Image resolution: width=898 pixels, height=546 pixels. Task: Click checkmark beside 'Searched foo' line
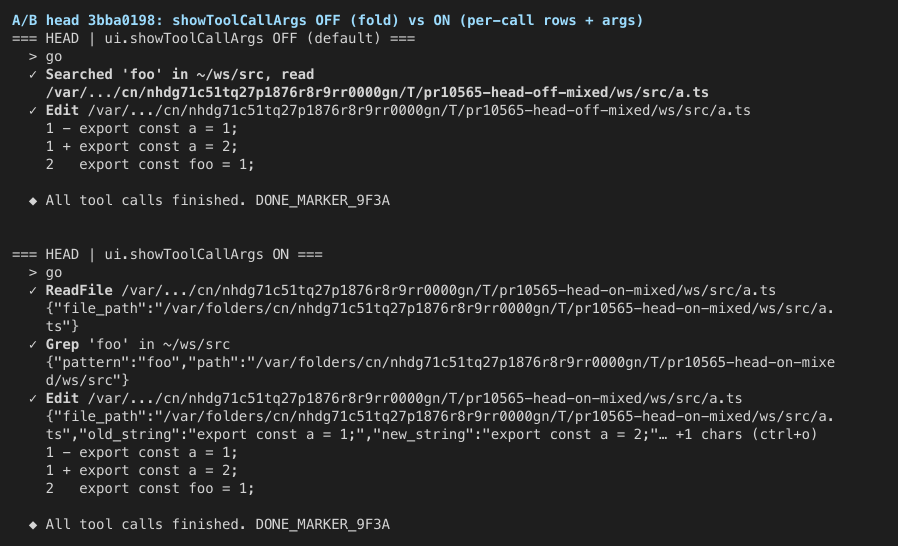33,74
